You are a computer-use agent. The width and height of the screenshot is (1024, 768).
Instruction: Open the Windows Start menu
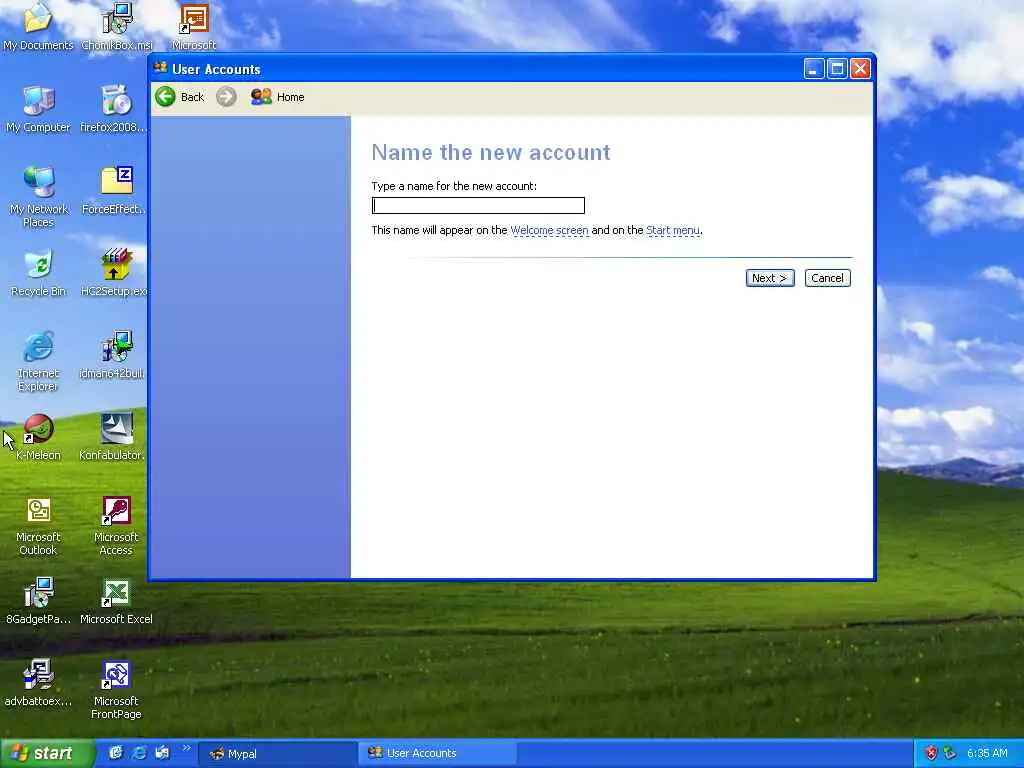47,753
